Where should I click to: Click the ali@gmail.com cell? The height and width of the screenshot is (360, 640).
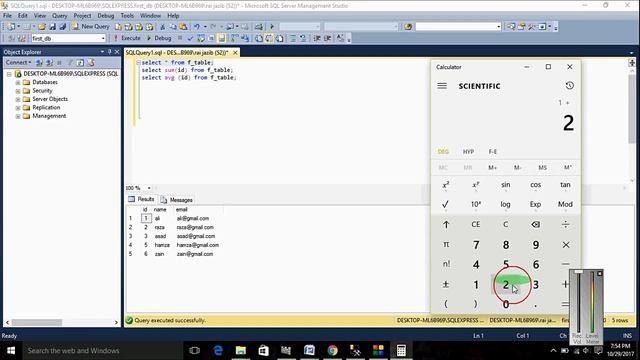coord(193,218)
